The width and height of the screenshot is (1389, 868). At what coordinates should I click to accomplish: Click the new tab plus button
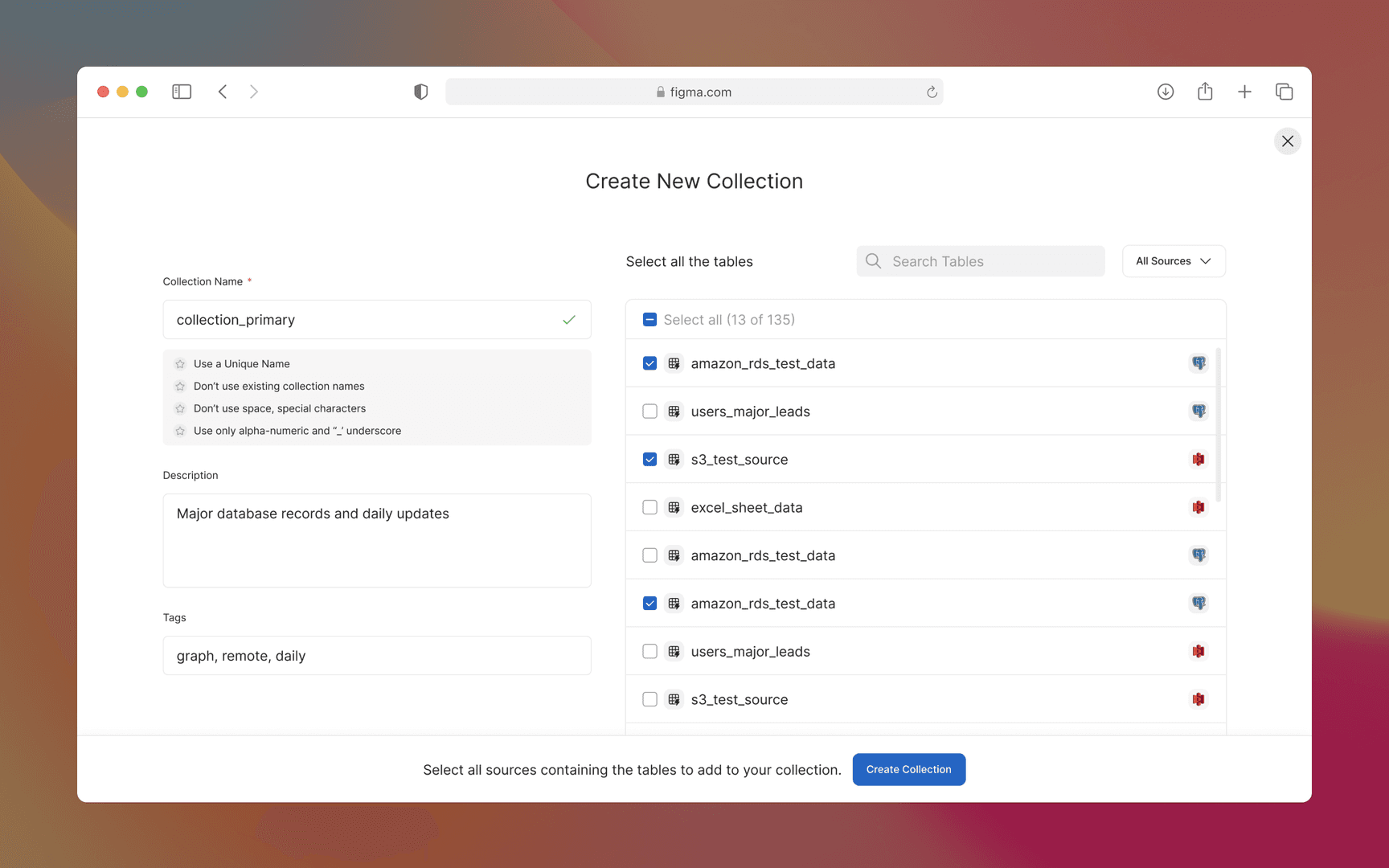point(1244,91)
